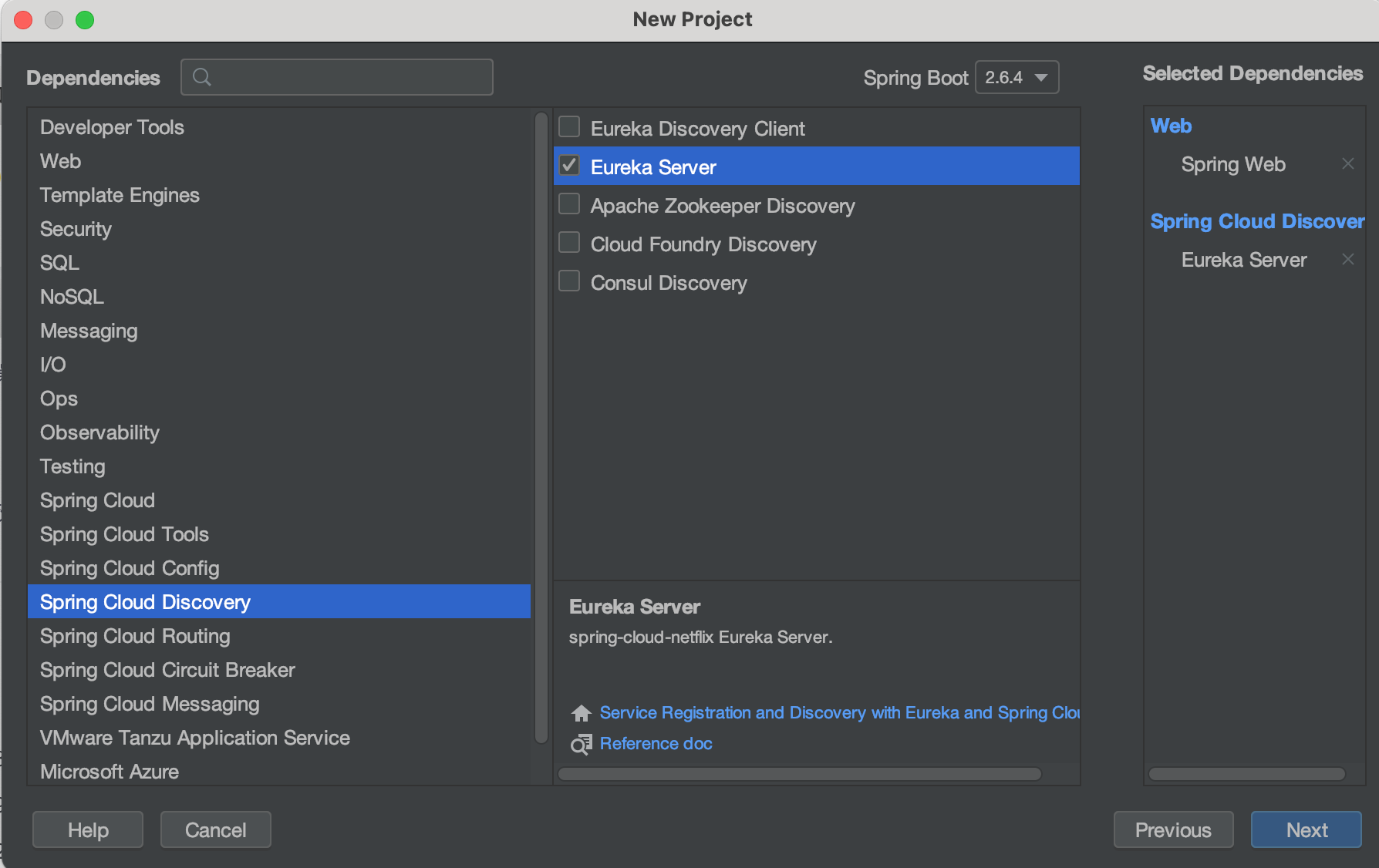Open the Security category

(279, 229)
